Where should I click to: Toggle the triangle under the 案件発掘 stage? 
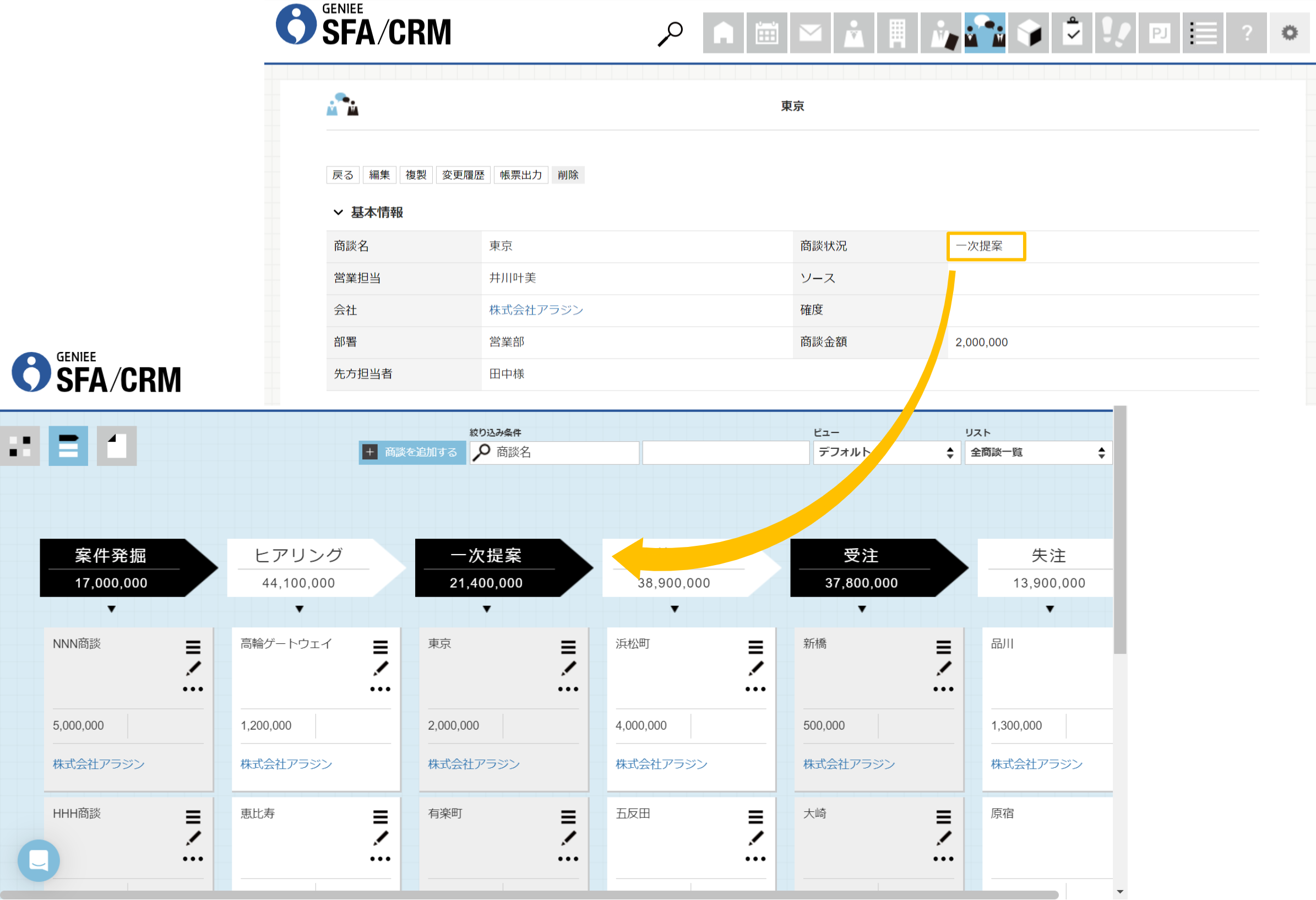click(112, 609)
